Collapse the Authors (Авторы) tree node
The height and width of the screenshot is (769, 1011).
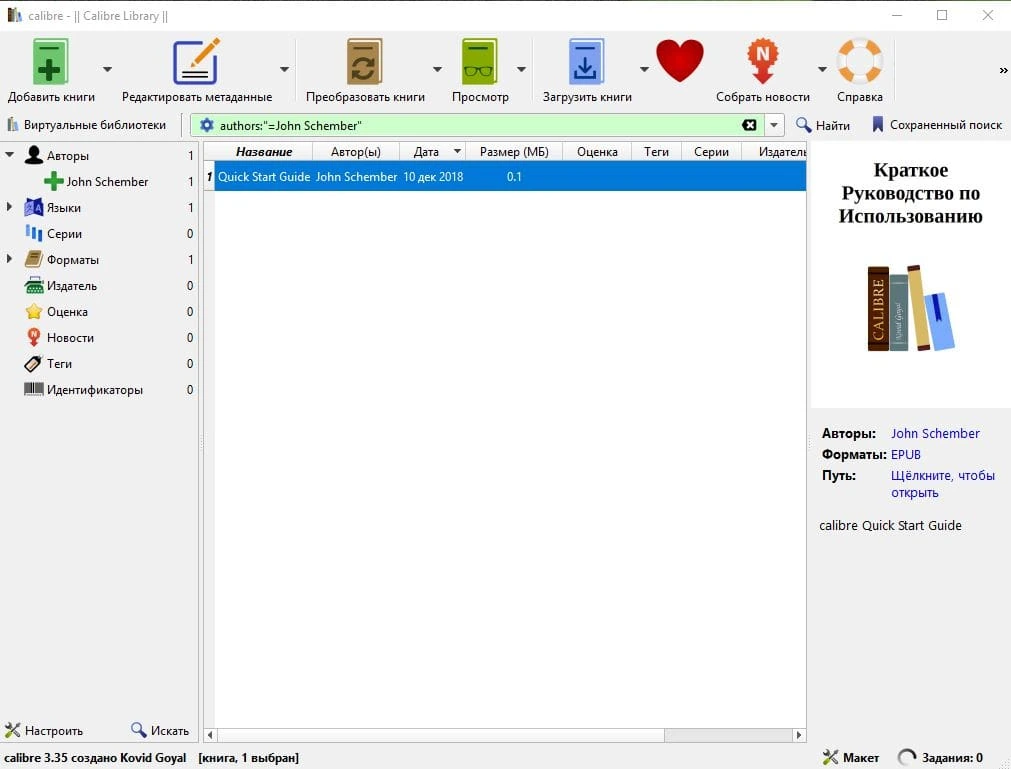coord(9,155)
